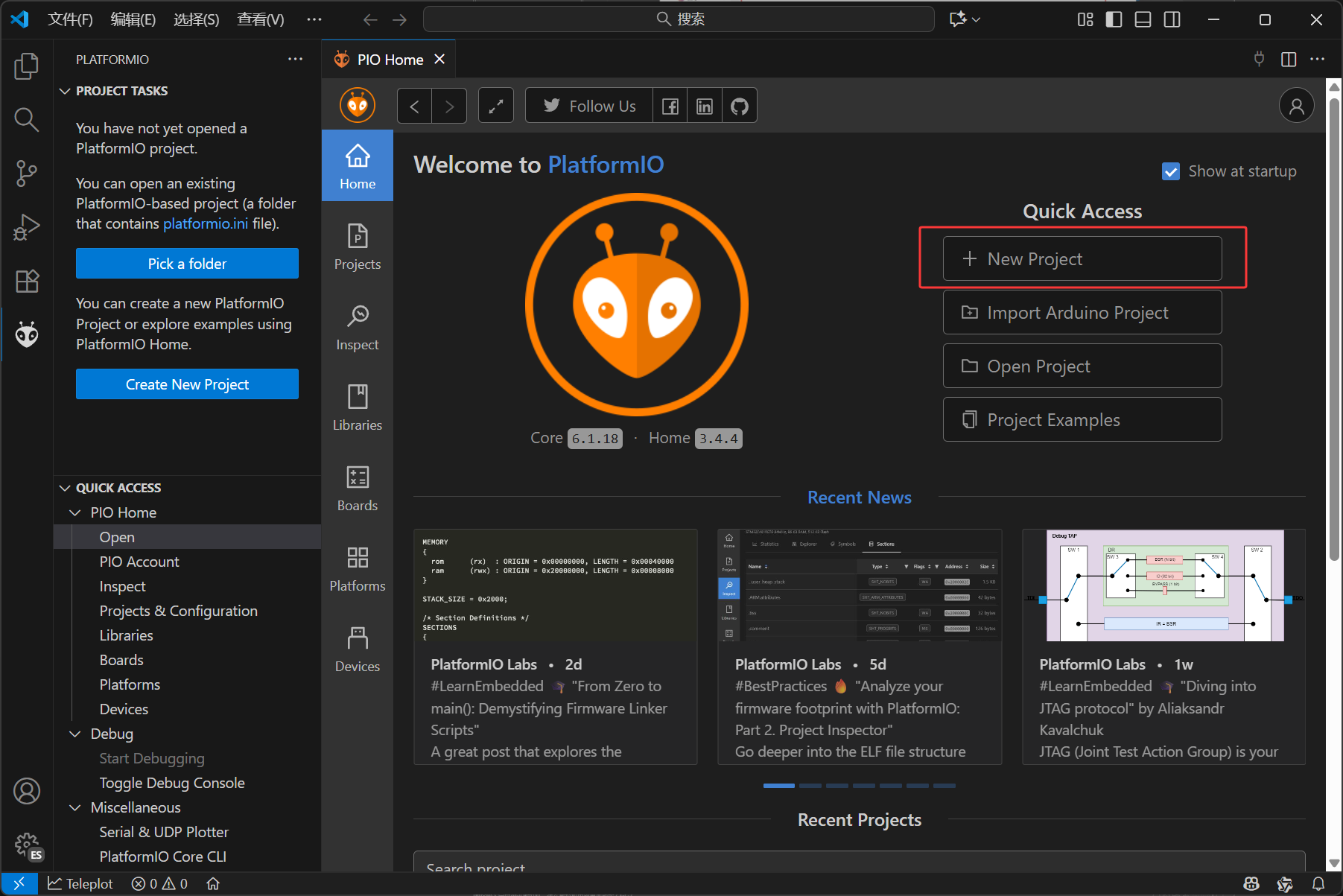Collapse the Miscellaneous tree node
This screenshot has height=896, width=1343.
[x=75, y=807]
